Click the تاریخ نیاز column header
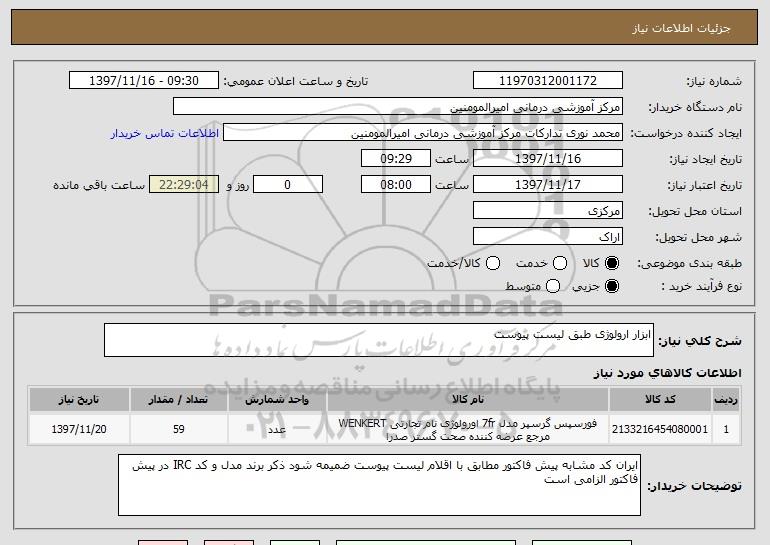The image size is (770, 545). coord(79,400)
